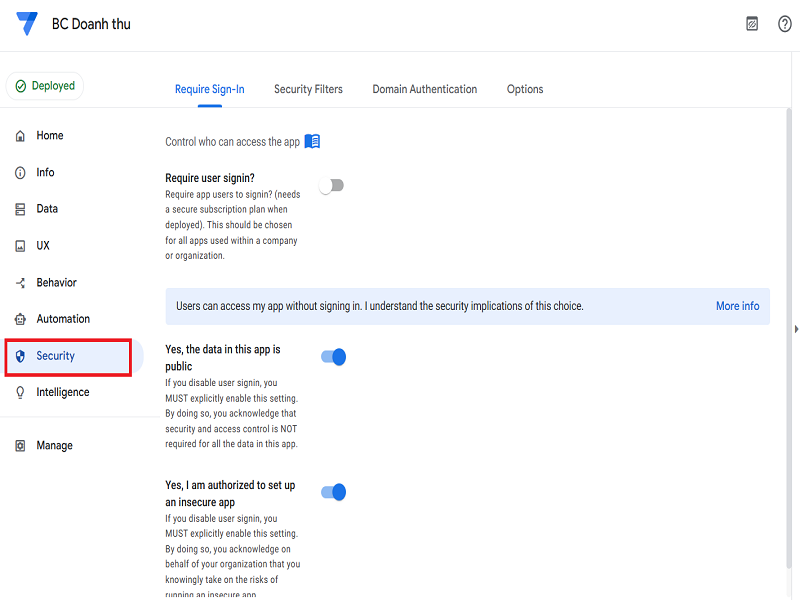
Task: Disable the data is public toggle
Action: pos(333,356)
